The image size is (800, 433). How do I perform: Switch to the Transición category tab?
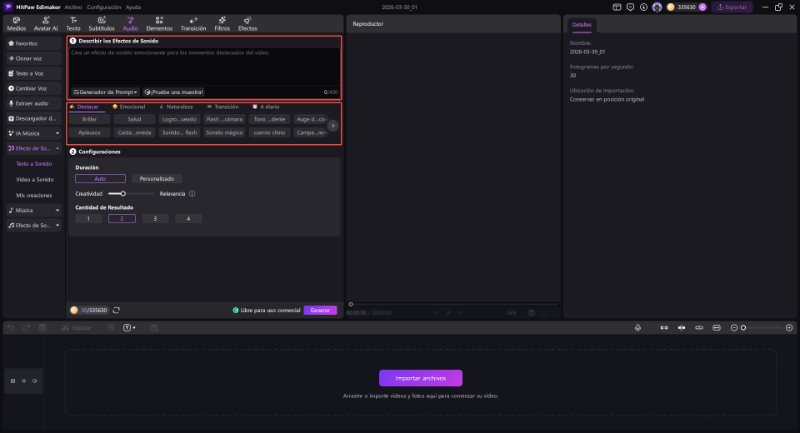click(x=223, y=107)
